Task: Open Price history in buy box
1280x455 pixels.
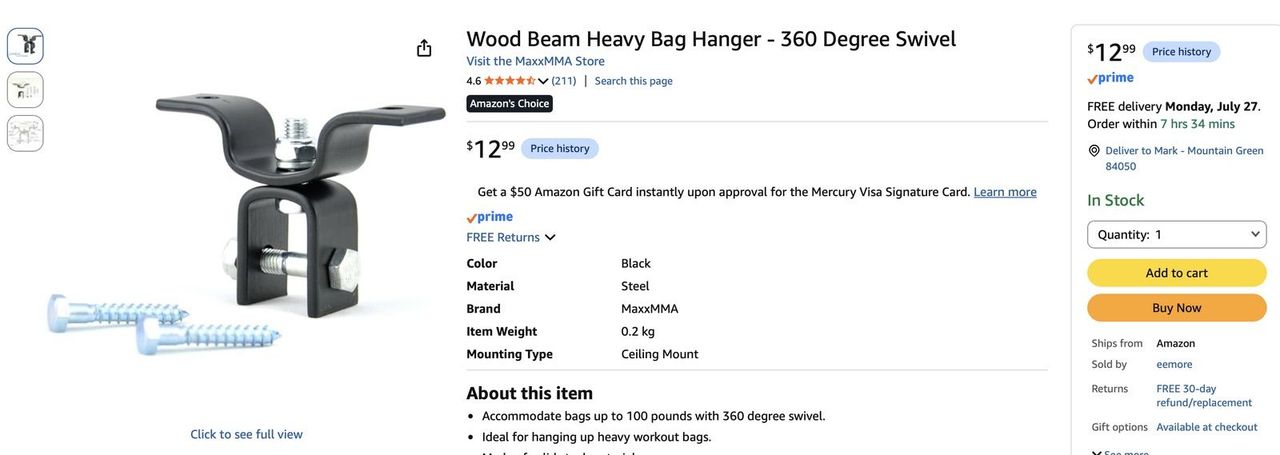Action: tap(1181, 52)
